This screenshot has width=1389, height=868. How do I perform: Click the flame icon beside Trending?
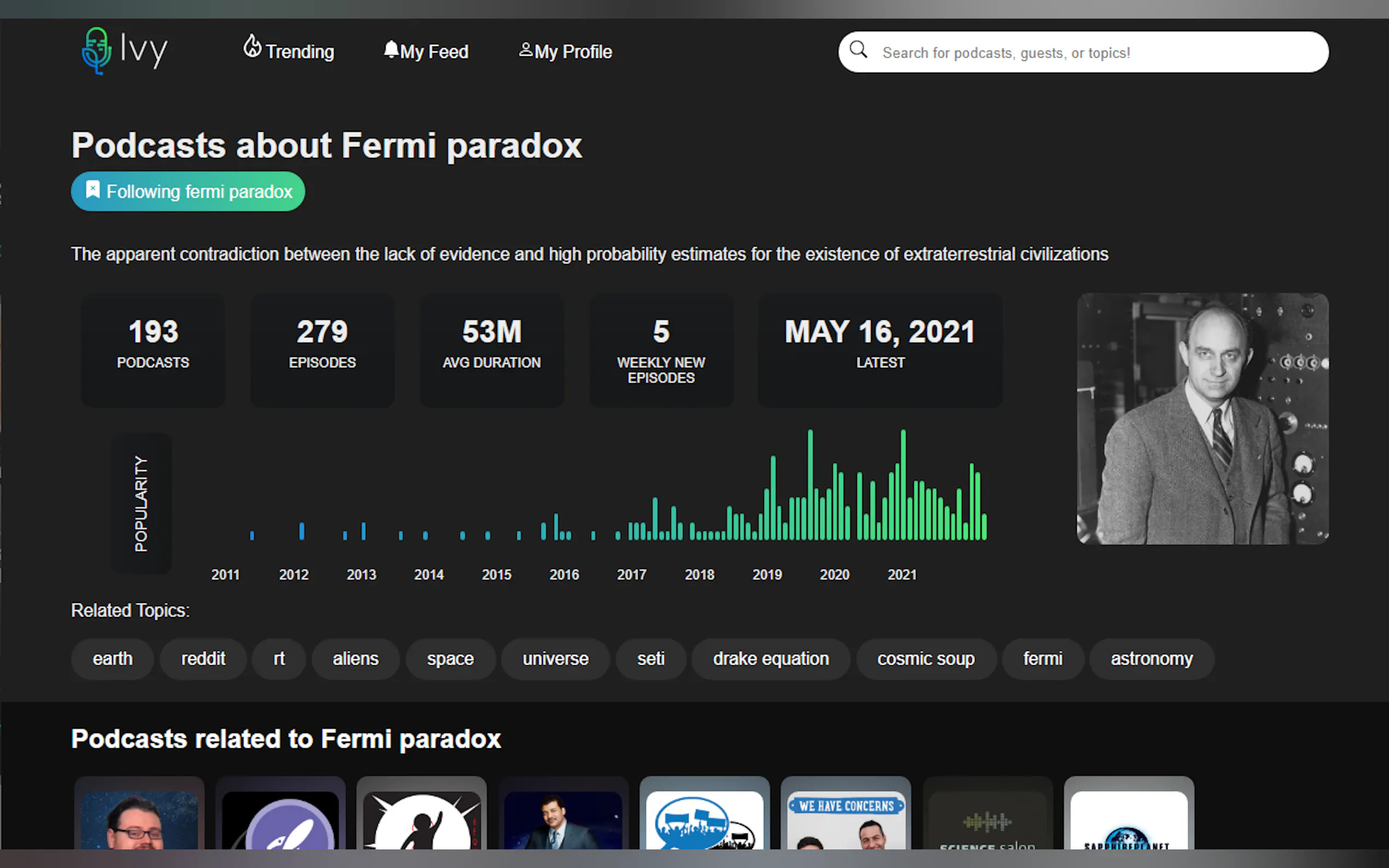coord(252,46)
